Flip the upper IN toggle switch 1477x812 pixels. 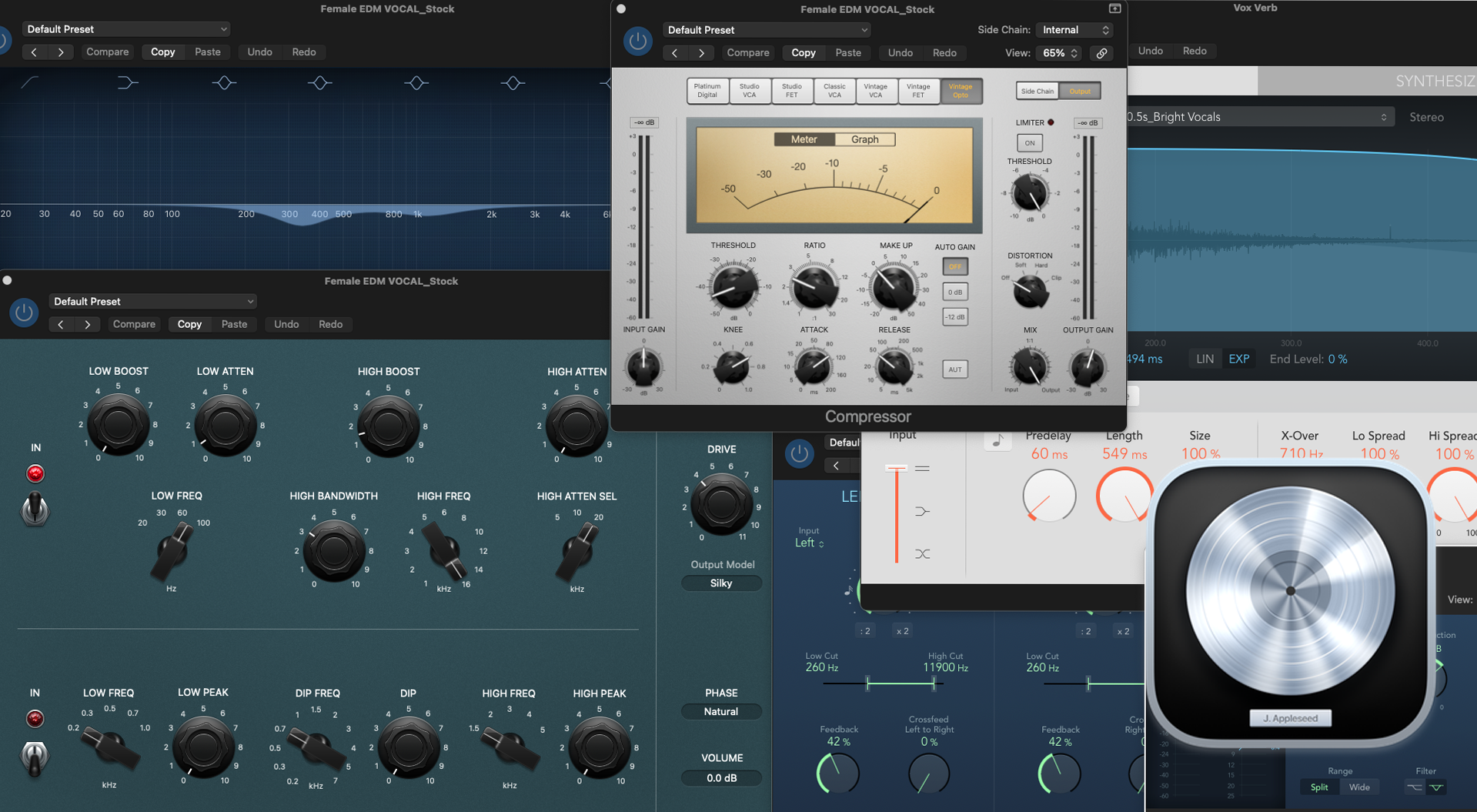[35, 508]
